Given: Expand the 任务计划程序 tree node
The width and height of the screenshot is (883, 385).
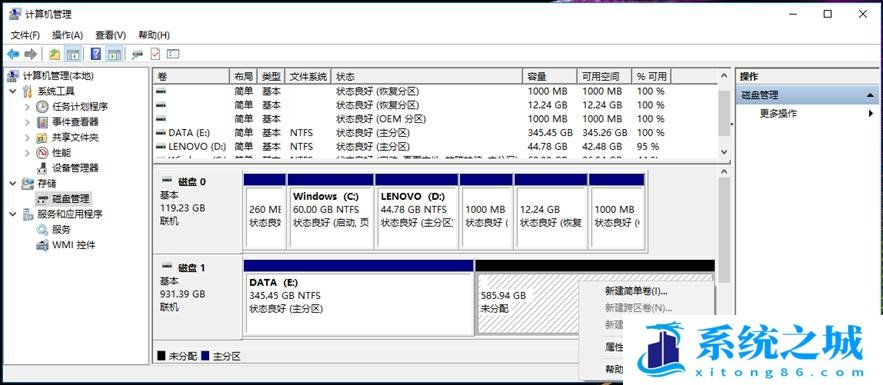Looking at the screenshot, I should [28, 106].
